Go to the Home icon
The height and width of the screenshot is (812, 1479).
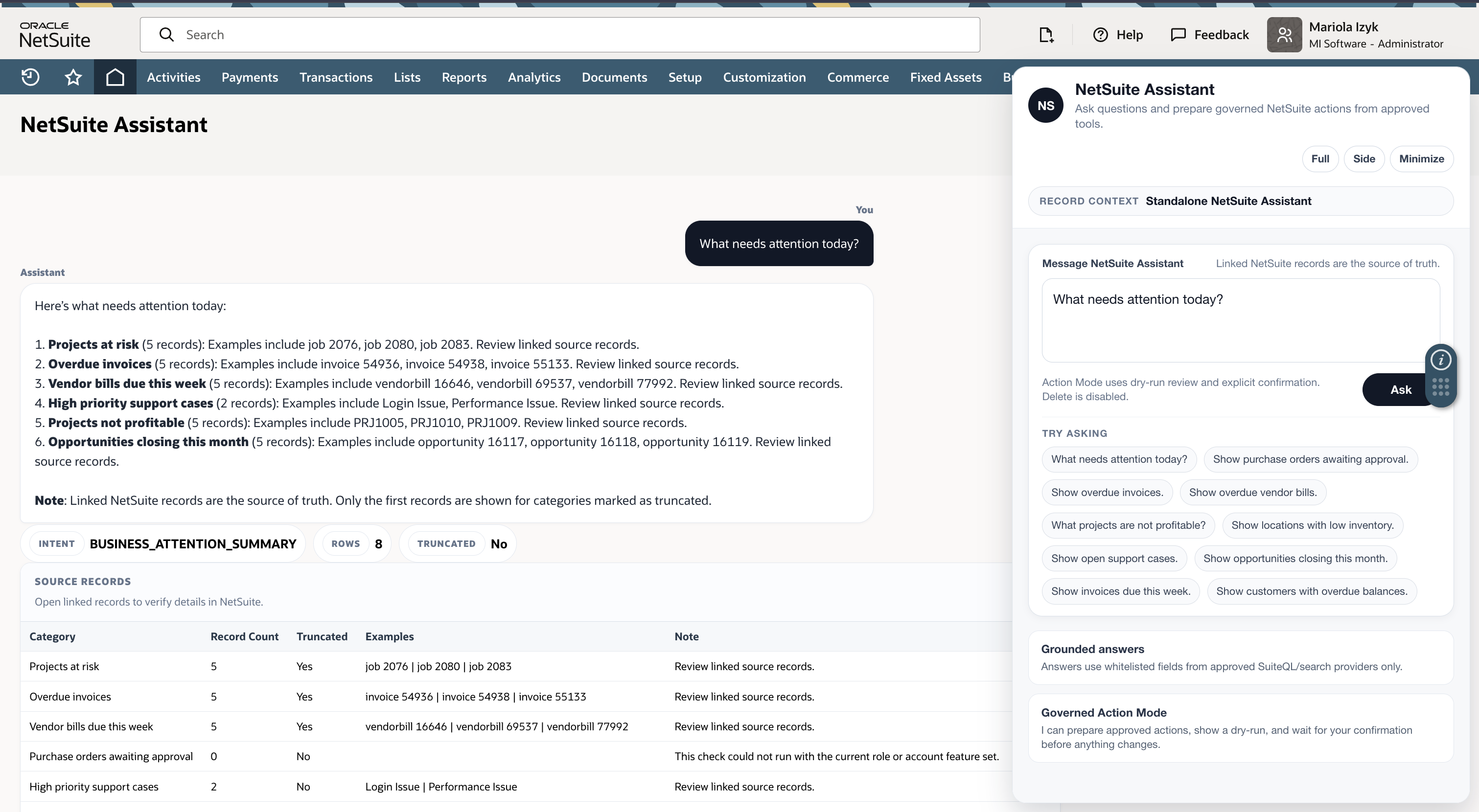pos(115,77)
